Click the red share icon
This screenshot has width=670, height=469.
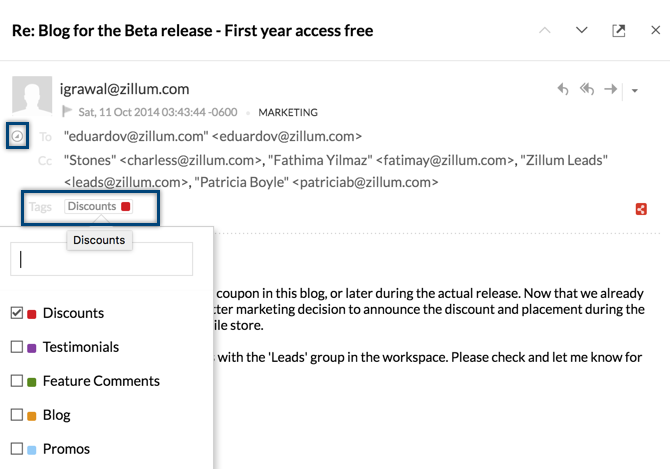(641, 209)
